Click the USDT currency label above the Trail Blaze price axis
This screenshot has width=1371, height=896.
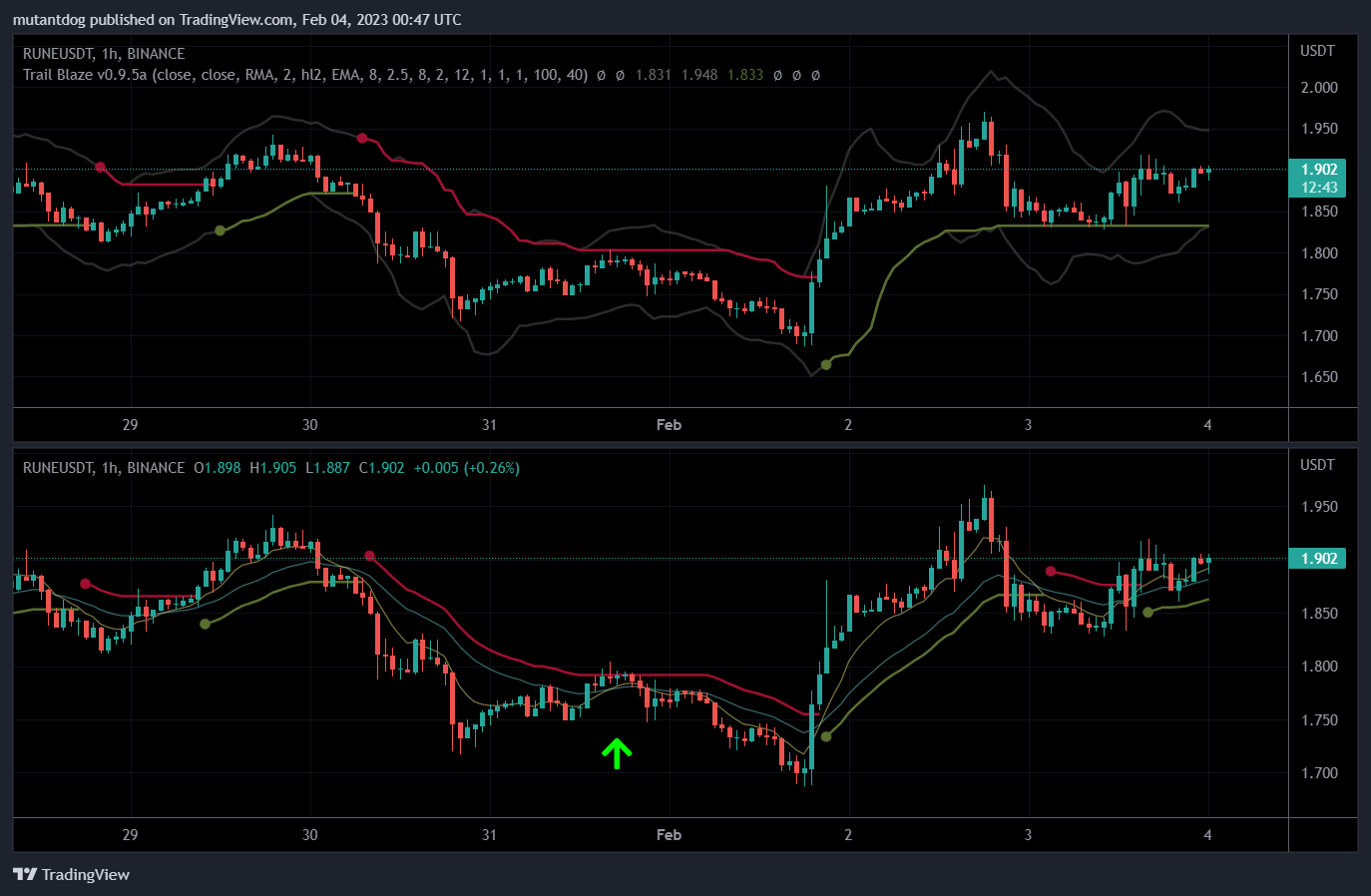coord(1317,51)
